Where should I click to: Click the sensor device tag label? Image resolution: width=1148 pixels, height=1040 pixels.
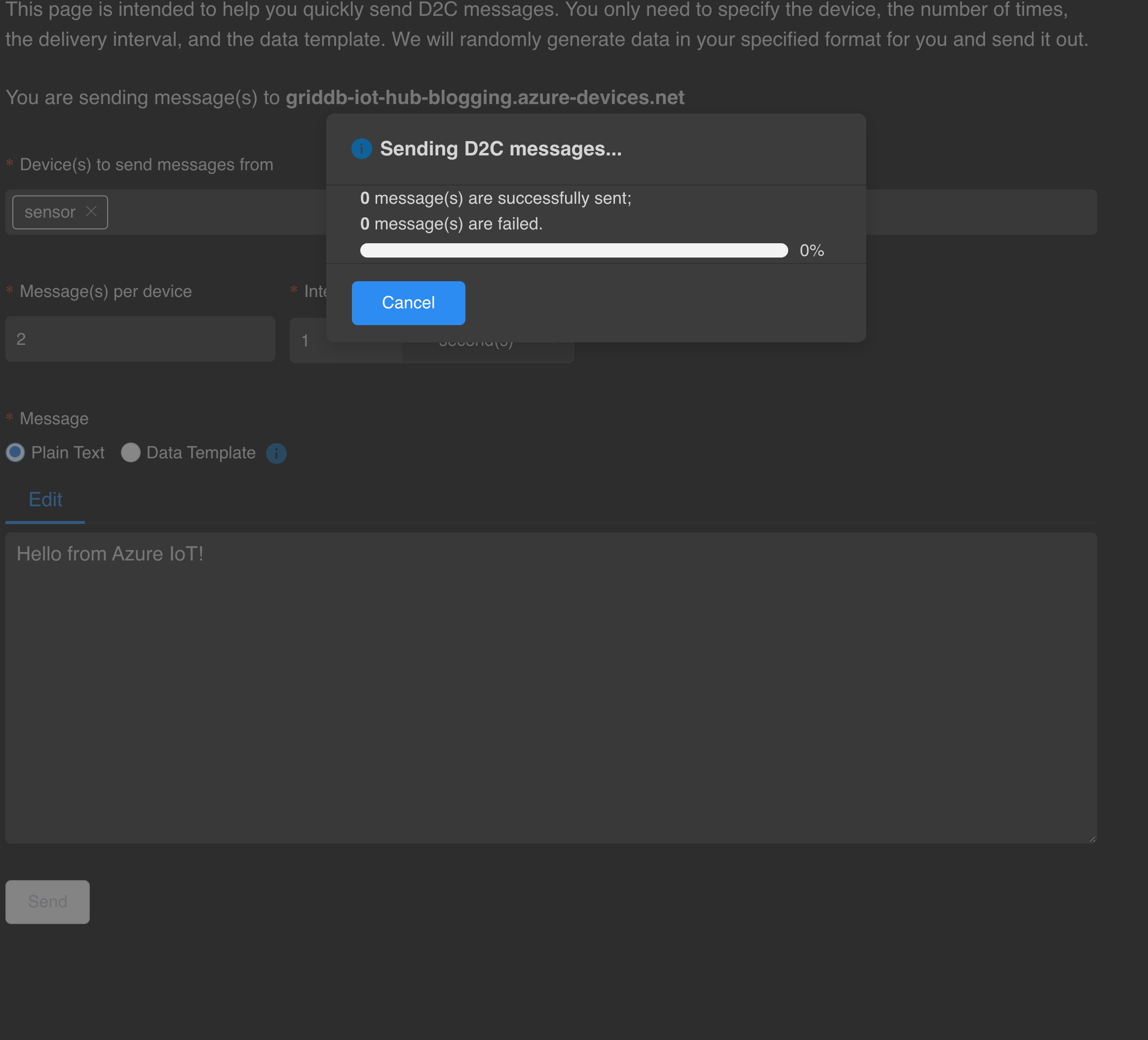click(x=49, y=212)
